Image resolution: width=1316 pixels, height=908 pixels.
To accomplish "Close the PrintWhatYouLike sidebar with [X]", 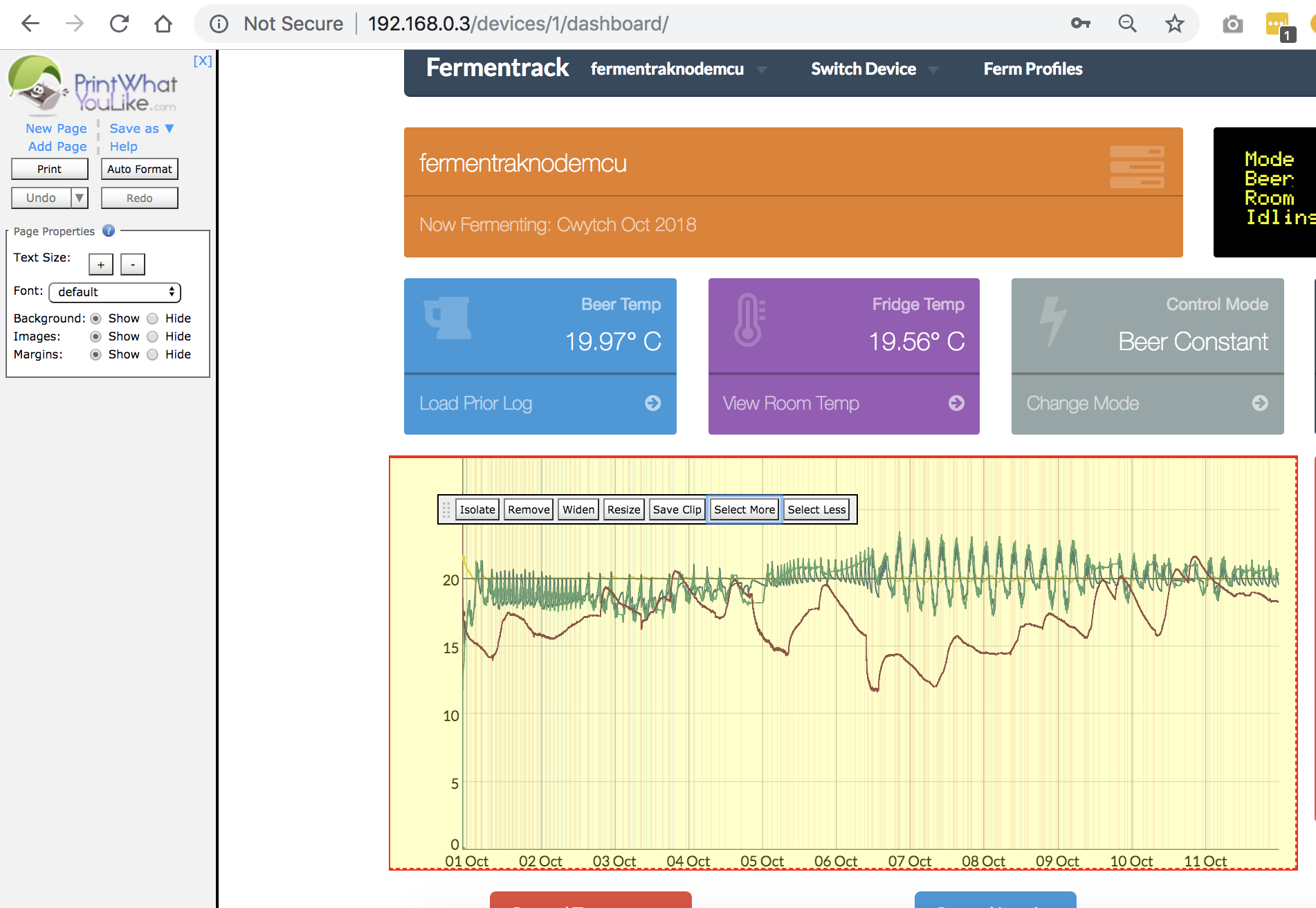I will (202, 61).
